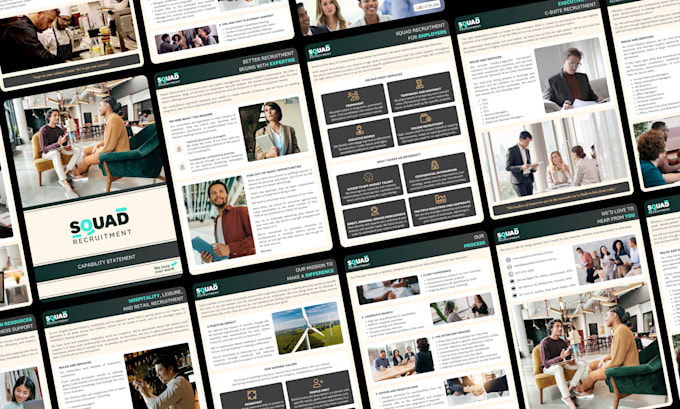Click the Direct Personal Service card icon

(x=374, y=211)
